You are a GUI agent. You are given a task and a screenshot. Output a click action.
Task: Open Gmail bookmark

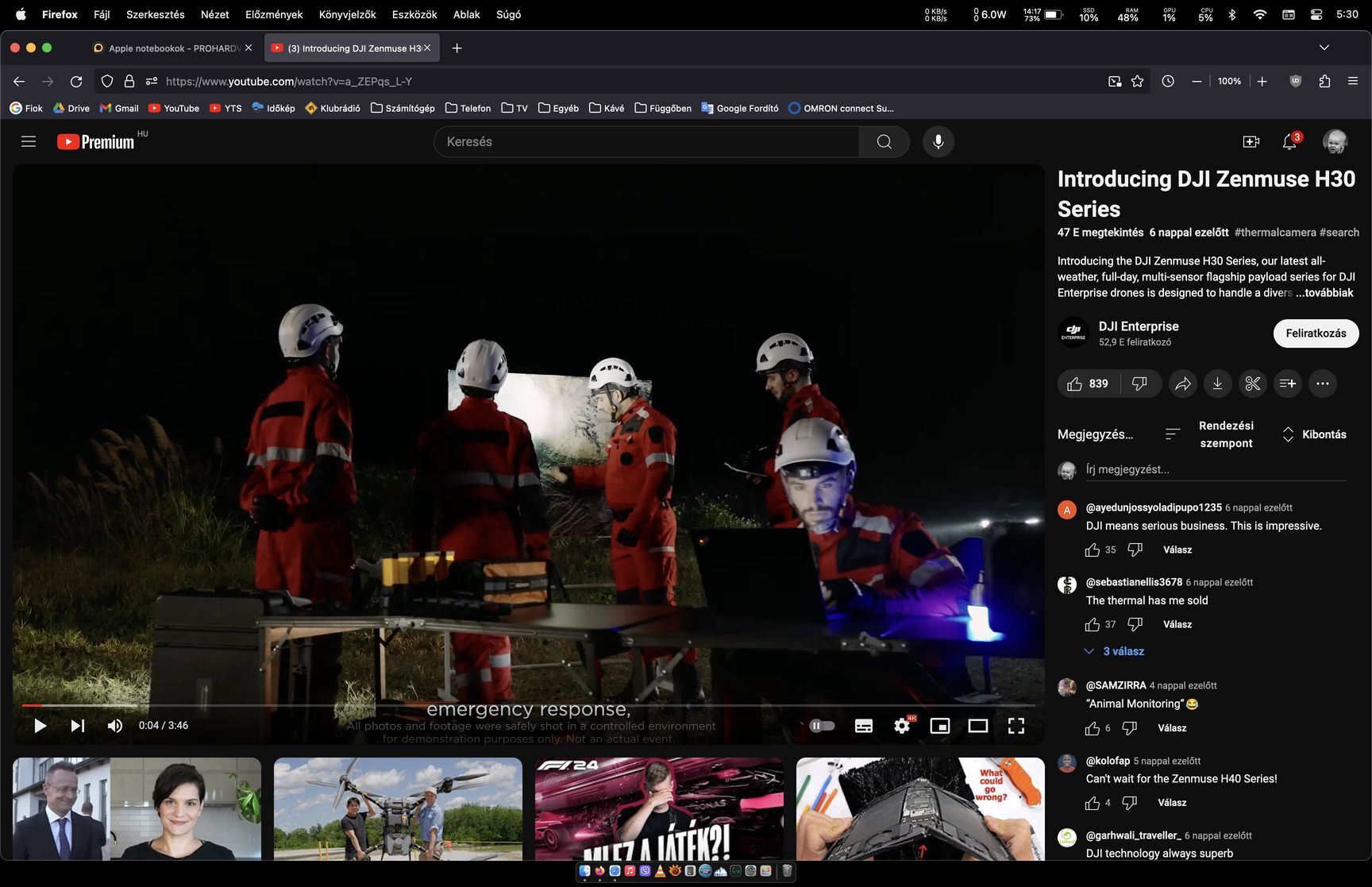point(119,108)
